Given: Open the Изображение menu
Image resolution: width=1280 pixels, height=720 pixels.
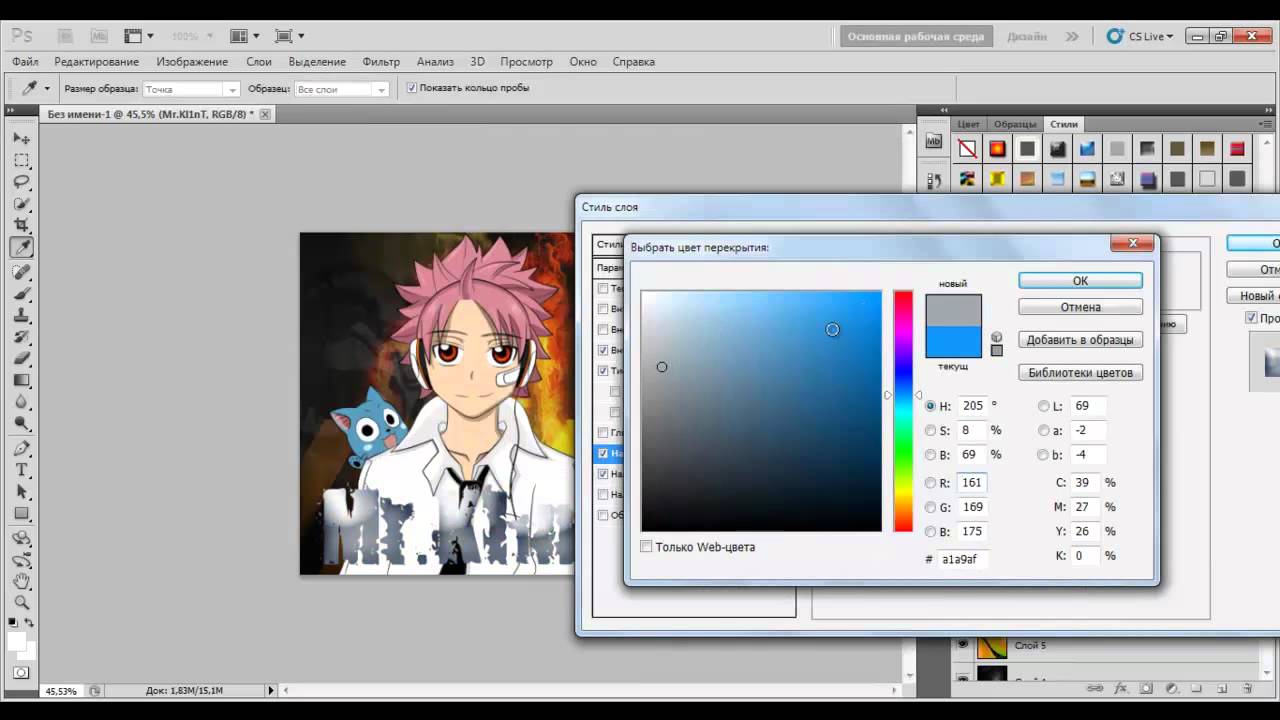Looking at the screenshot, I should click(x=192, y=61).
